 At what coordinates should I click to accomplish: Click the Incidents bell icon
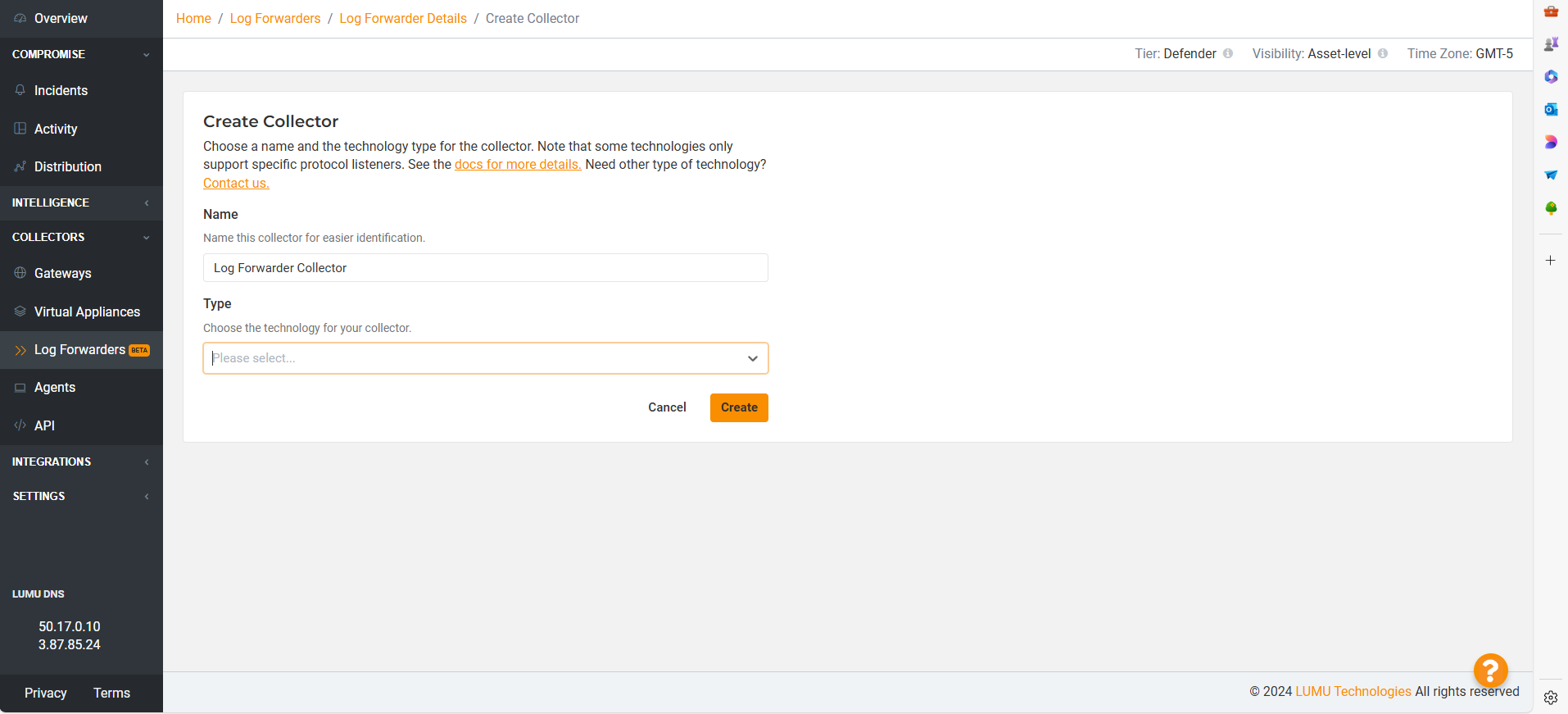20,90
